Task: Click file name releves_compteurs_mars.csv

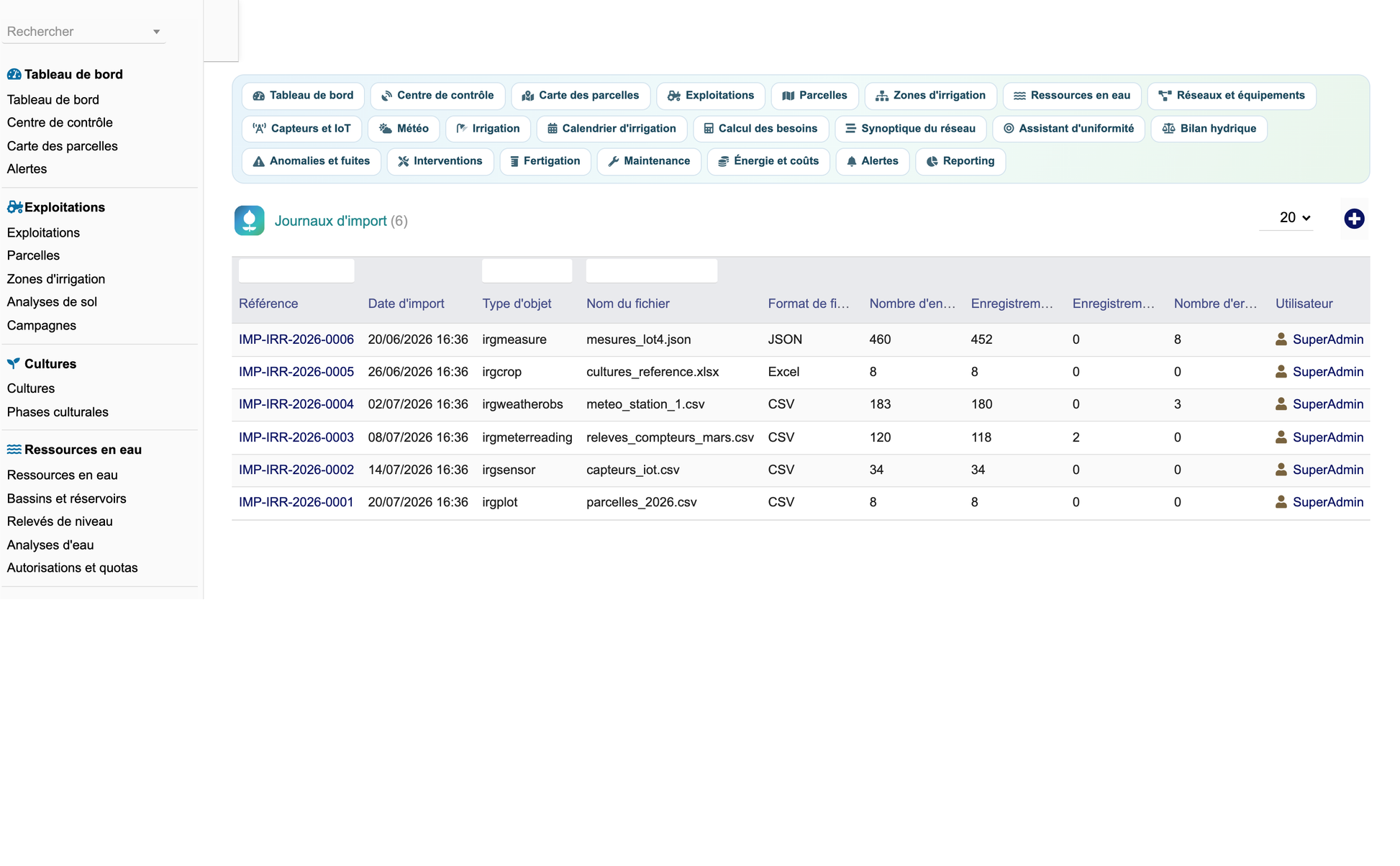Action: (671, 437)
